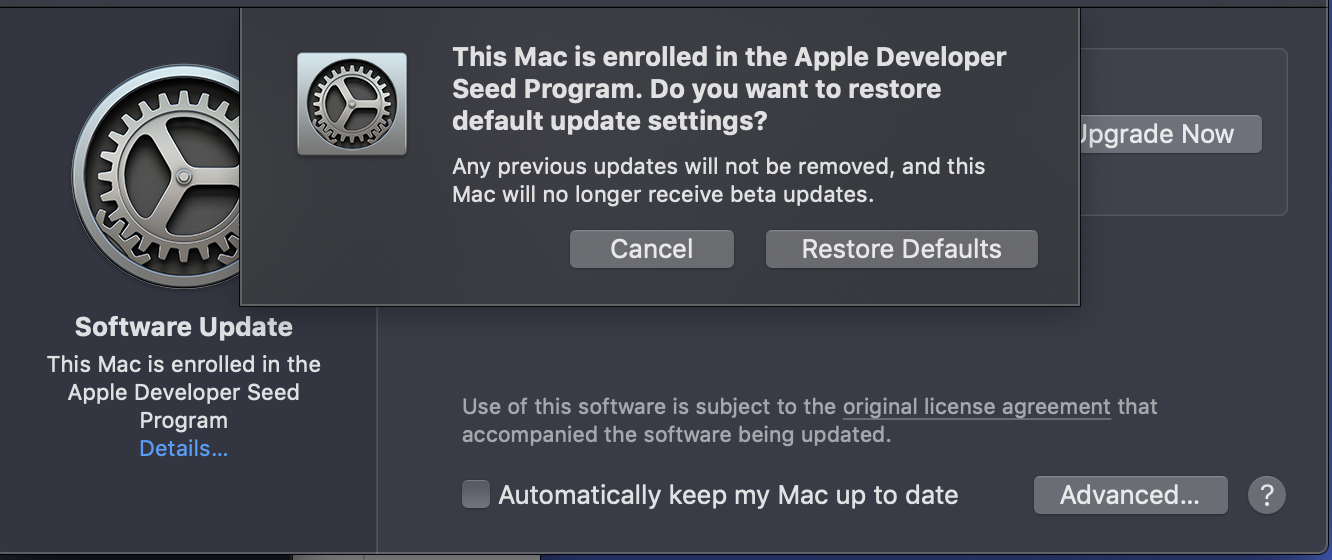Click the "Mac will no longer receive beta updates" line
Screen dimensions: 1332x560
[663, 195]
